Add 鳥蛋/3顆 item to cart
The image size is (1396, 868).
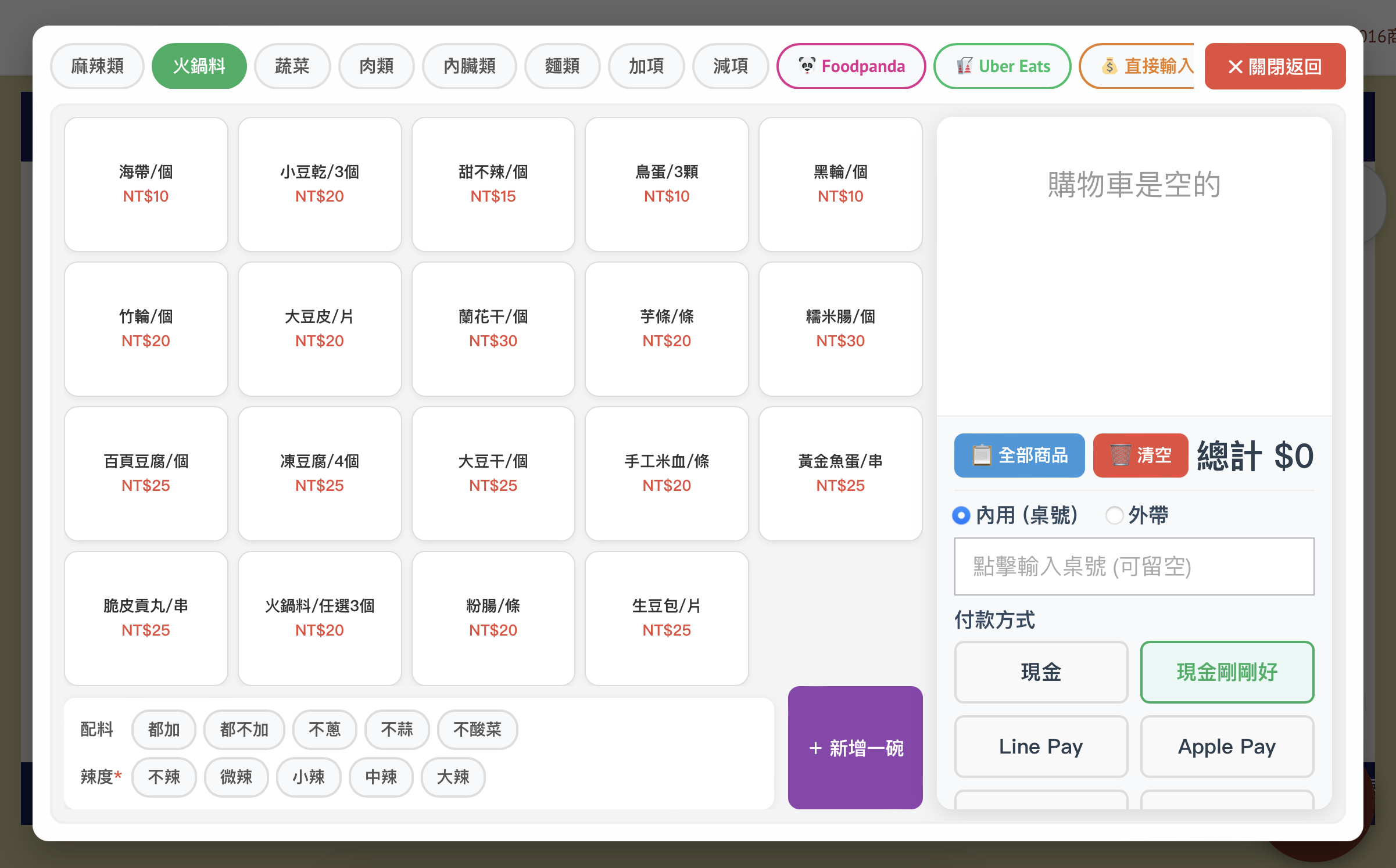tap(667, 184)
